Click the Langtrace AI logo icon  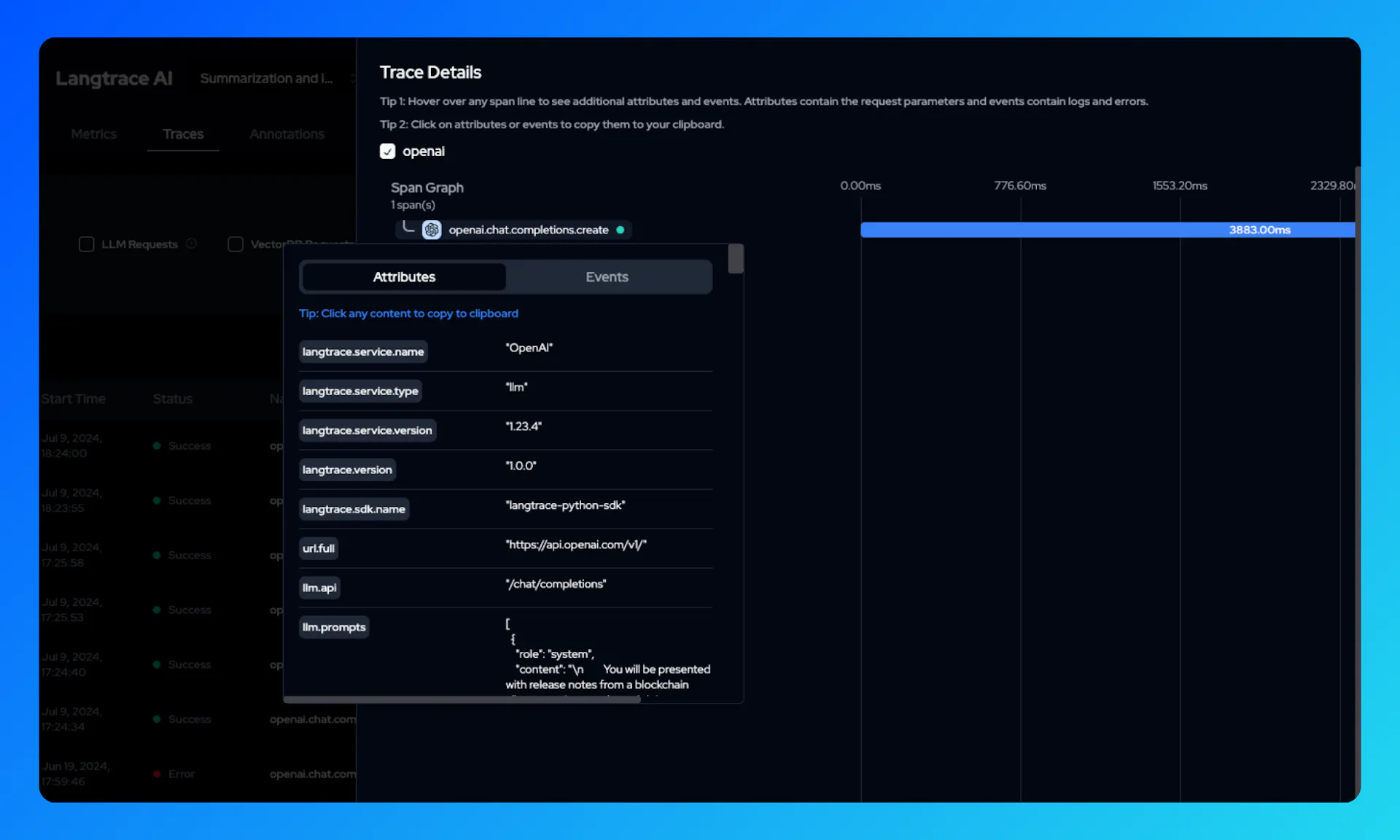tap(114, 77)
